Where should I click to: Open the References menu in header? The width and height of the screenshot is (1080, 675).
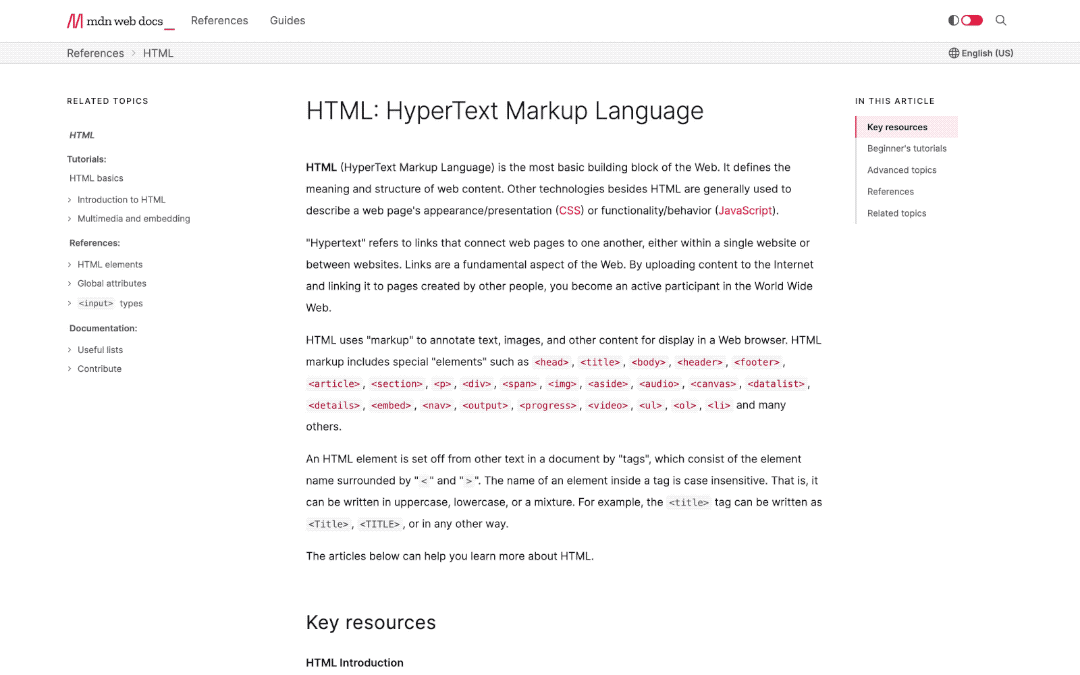(x=219, y=21)
